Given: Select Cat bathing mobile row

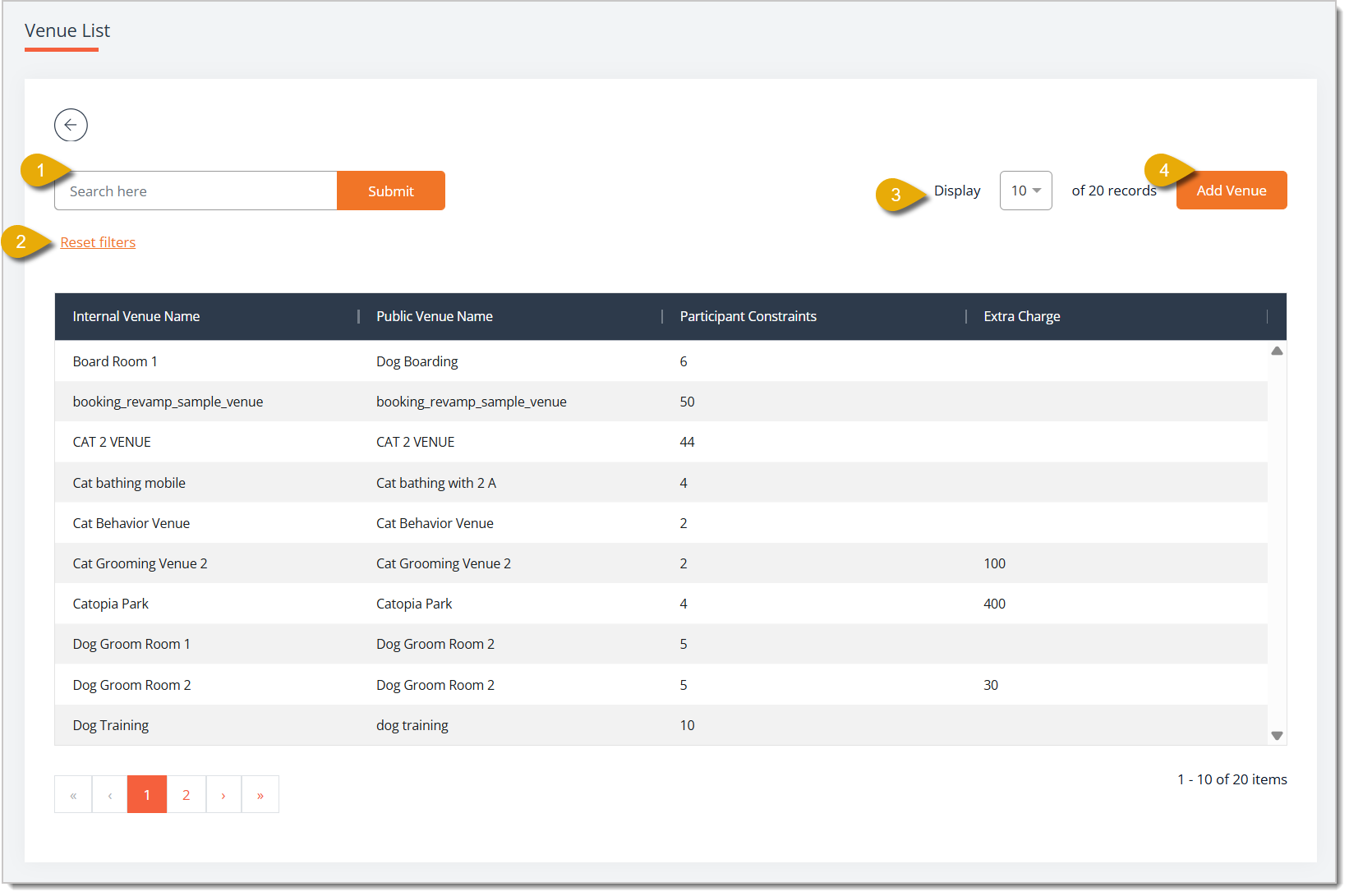Looking at the screenshot, I should tap(661, 483).
